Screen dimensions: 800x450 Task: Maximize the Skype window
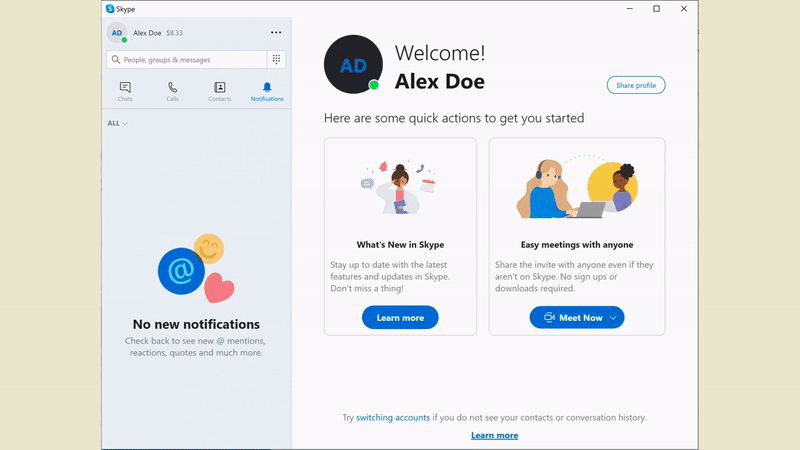657,9
